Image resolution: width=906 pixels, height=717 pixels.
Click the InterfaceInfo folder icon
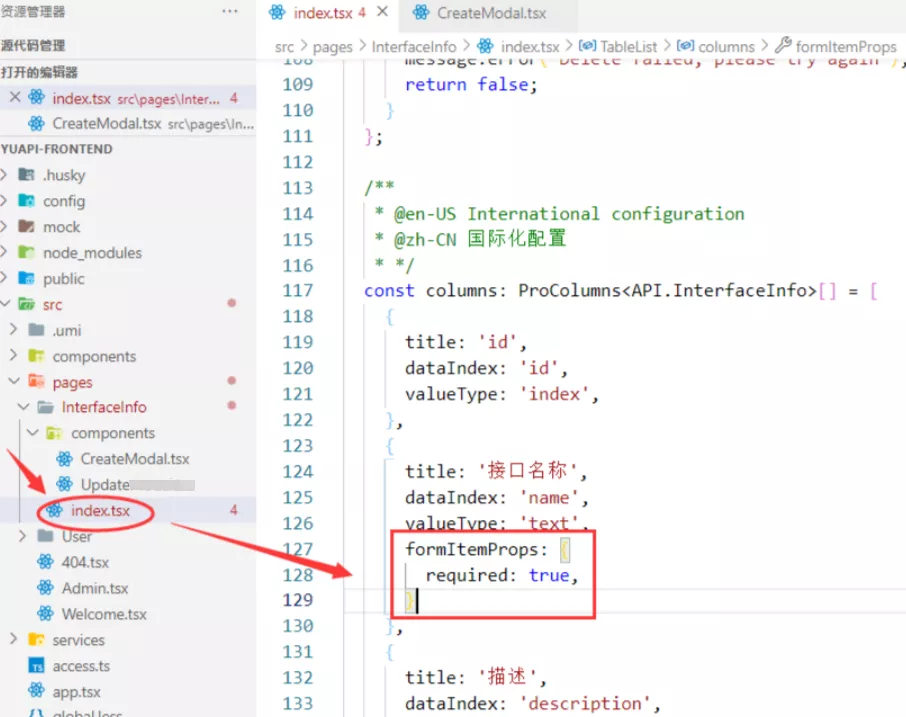point(46,407)
